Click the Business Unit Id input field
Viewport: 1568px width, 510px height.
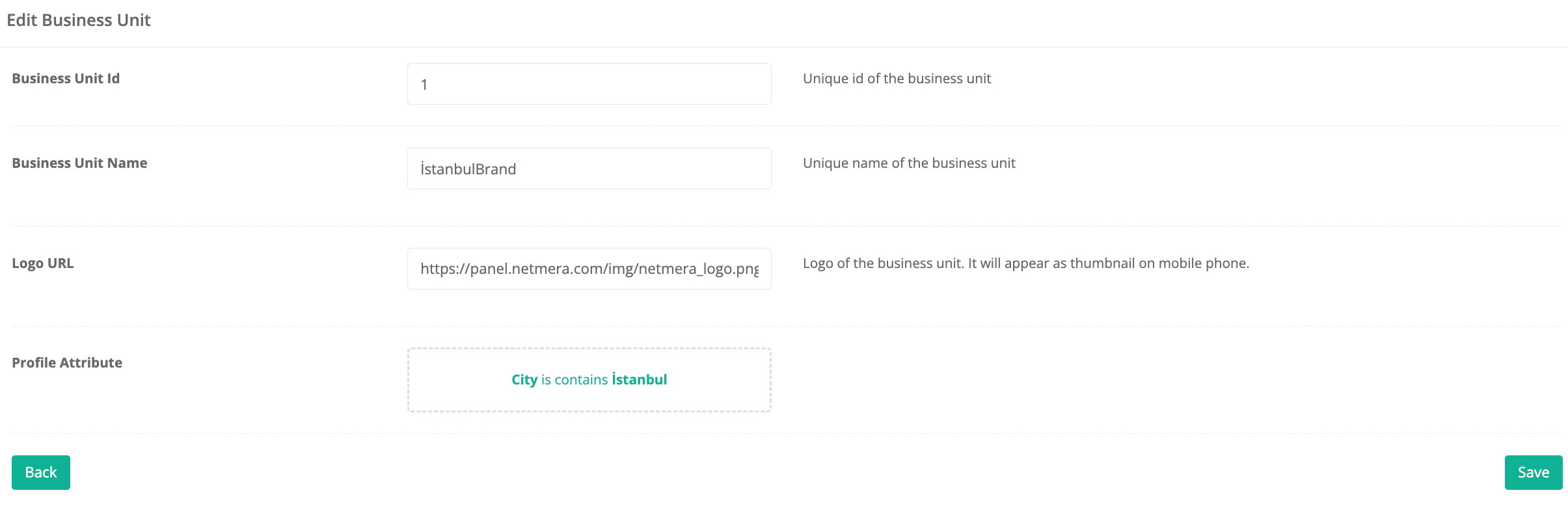589,84
